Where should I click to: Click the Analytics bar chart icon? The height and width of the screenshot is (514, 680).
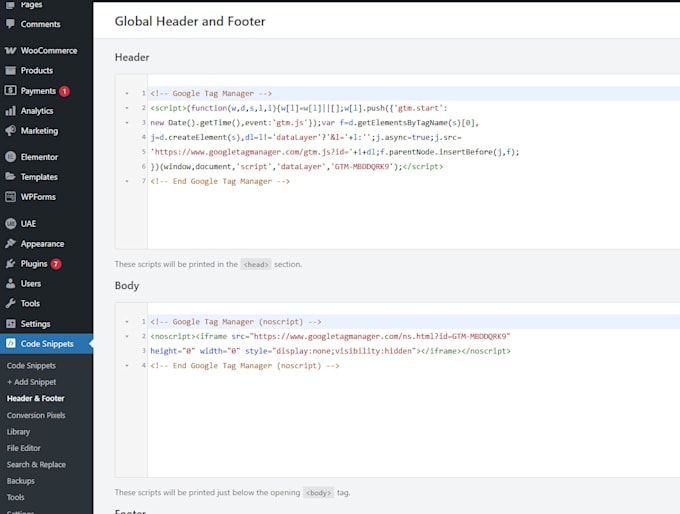[x=10, y=111]
